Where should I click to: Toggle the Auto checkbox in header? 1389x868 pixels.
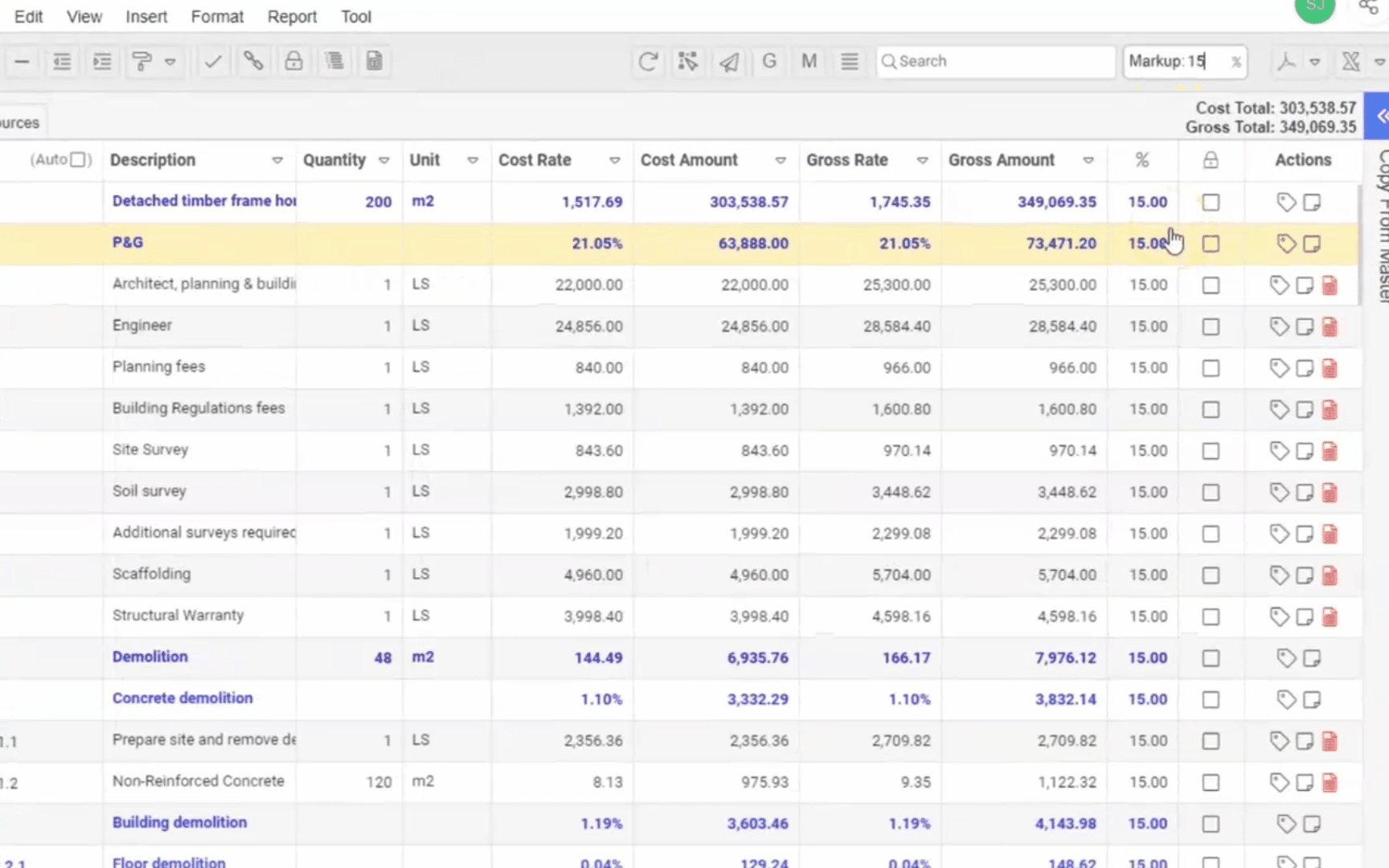point(79,160)
